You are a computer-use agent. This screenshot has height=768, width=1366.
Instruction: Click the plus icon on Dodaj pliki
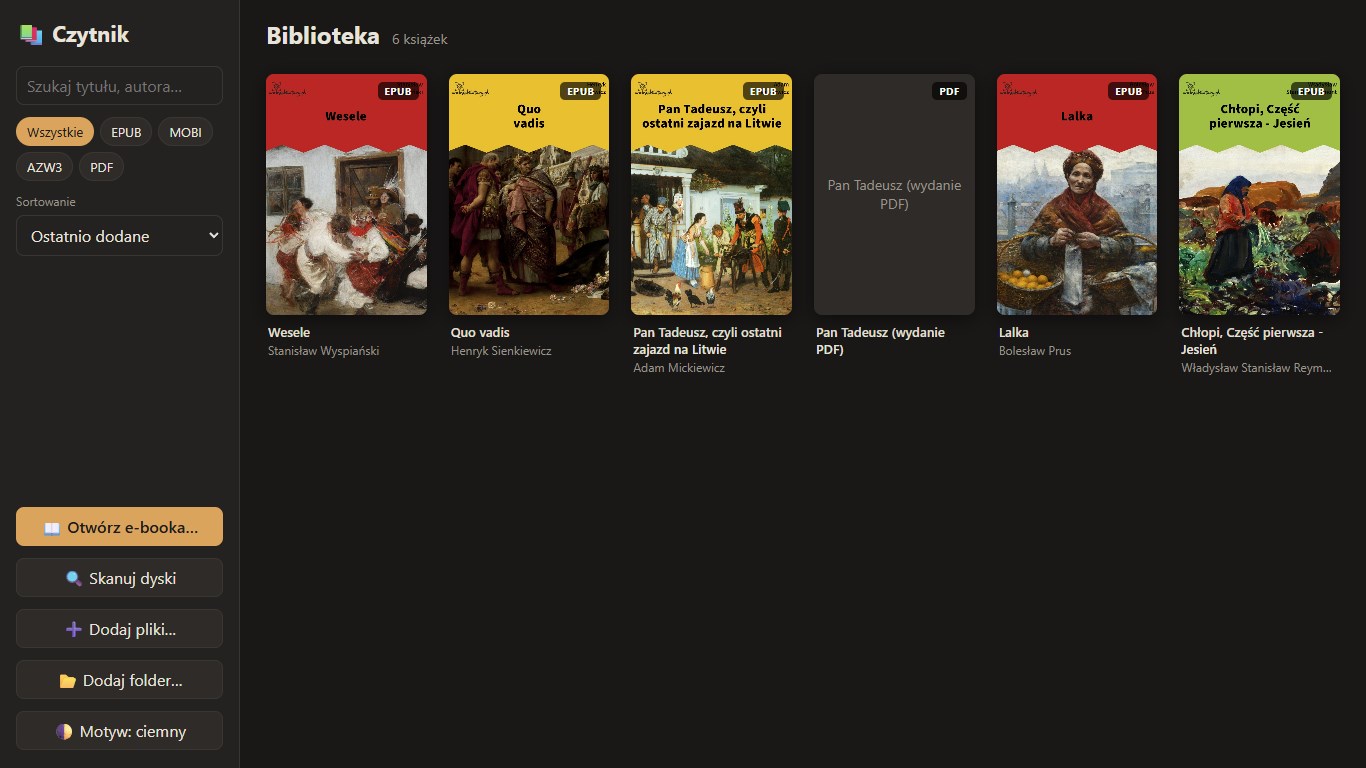(x=73, y=629)
